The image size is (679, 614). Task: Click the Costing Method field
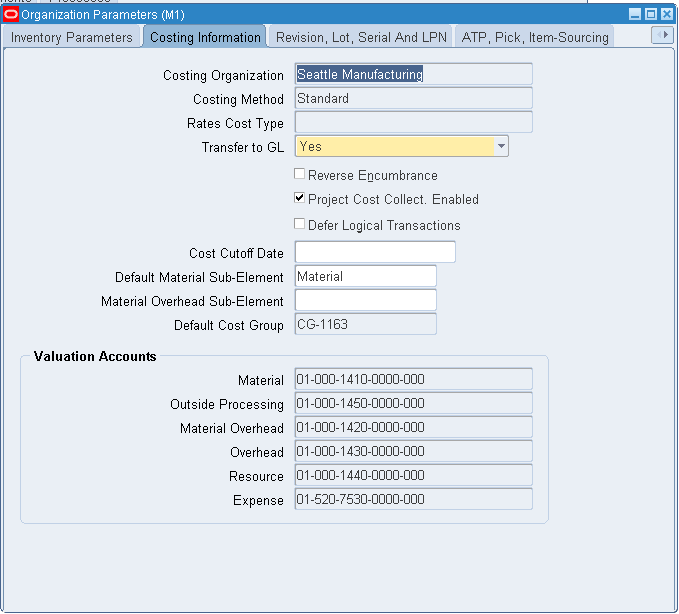414,98
